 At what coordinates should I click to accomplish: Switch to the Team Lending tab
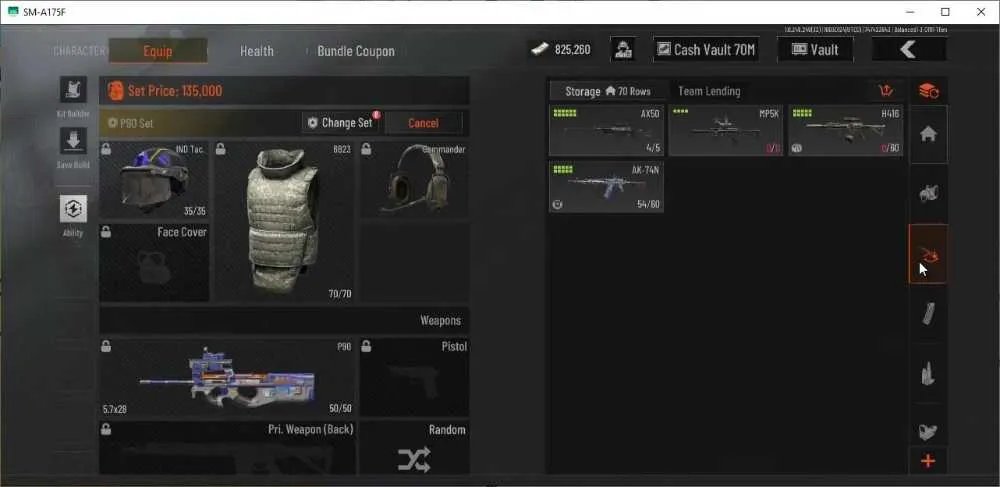click(x=709, y=91)
